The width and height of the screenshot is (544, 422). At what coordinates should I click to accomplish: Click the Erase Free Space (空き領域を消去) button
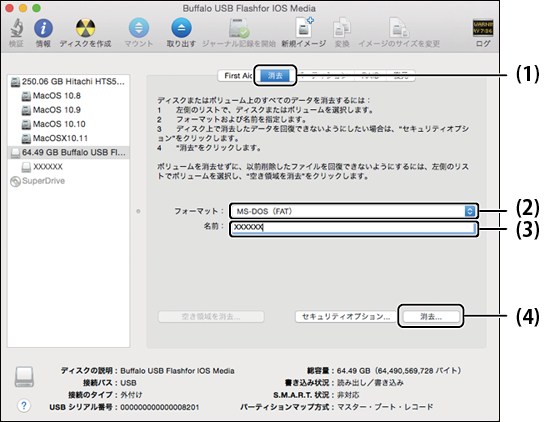(211, 316)
